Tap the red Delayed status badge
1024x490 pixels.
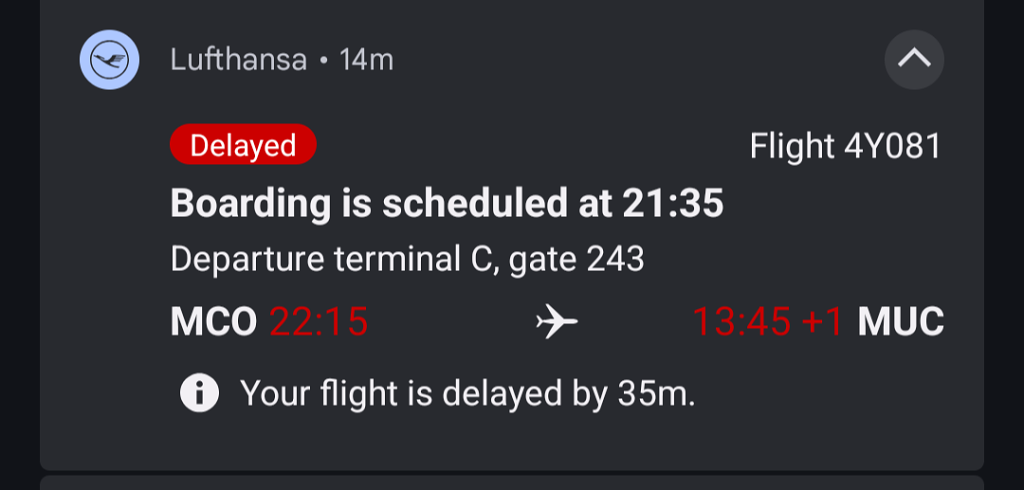(243, 146)
